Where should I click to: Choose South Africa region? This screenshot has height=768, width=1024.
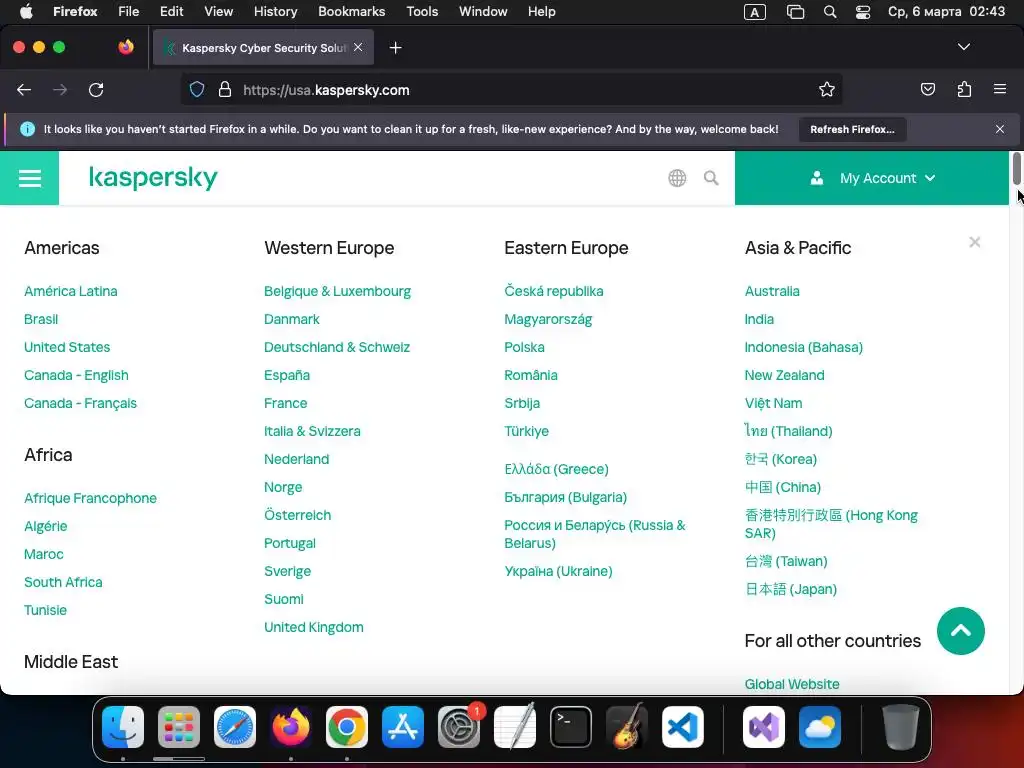tap(63, 583)
